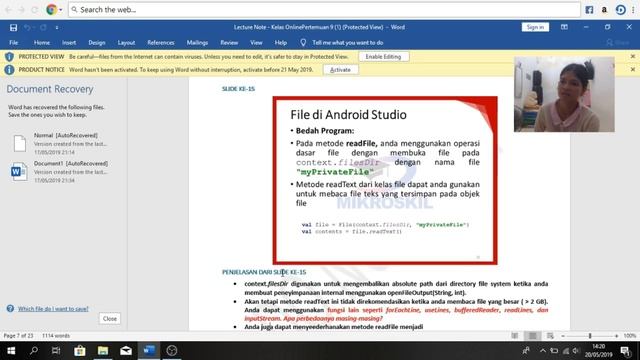Open the Review ribbon tab

tap(229, 42)
